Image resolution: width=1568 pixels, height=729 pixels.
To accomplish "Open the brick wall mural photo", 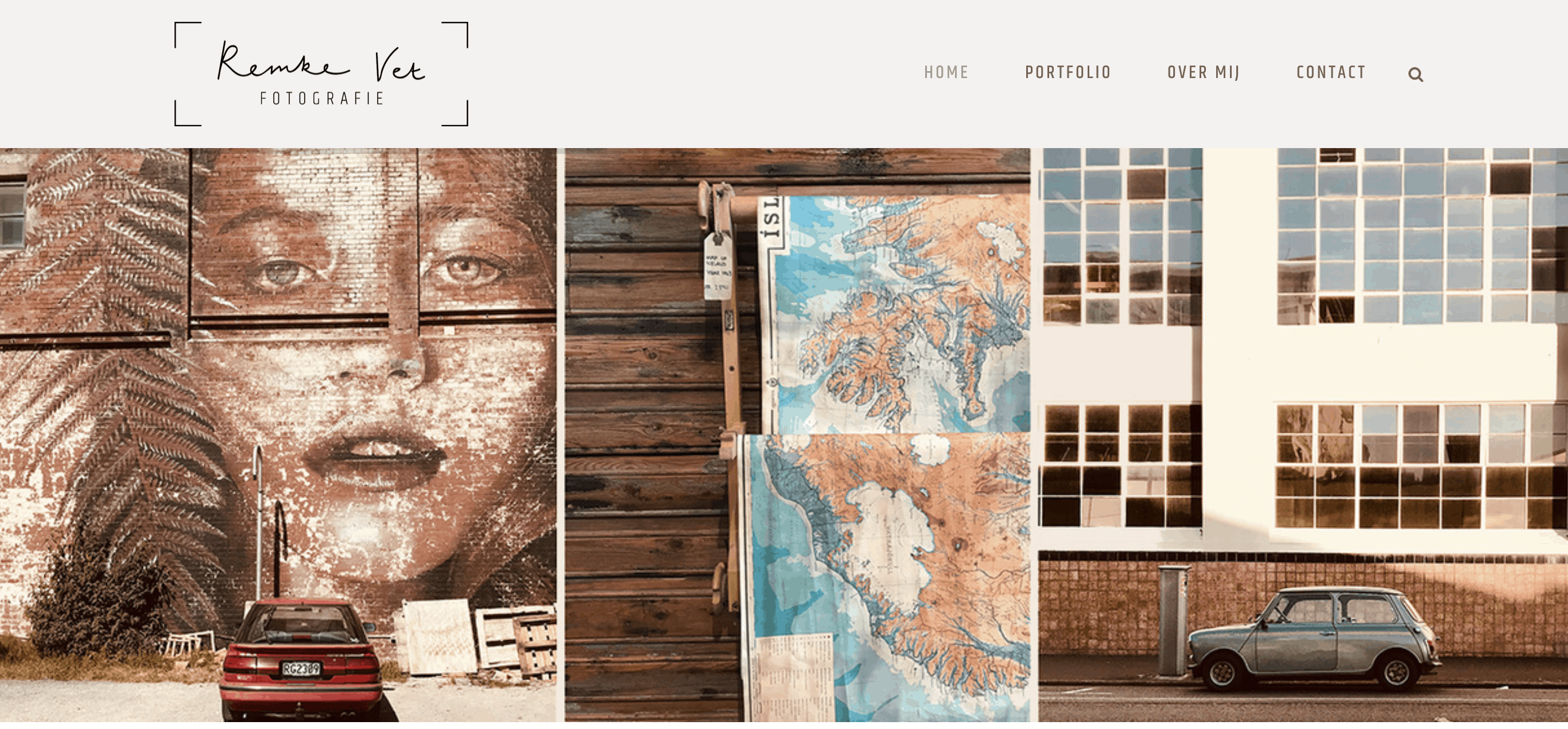I will pyautogui.click(x=278, y=435).
